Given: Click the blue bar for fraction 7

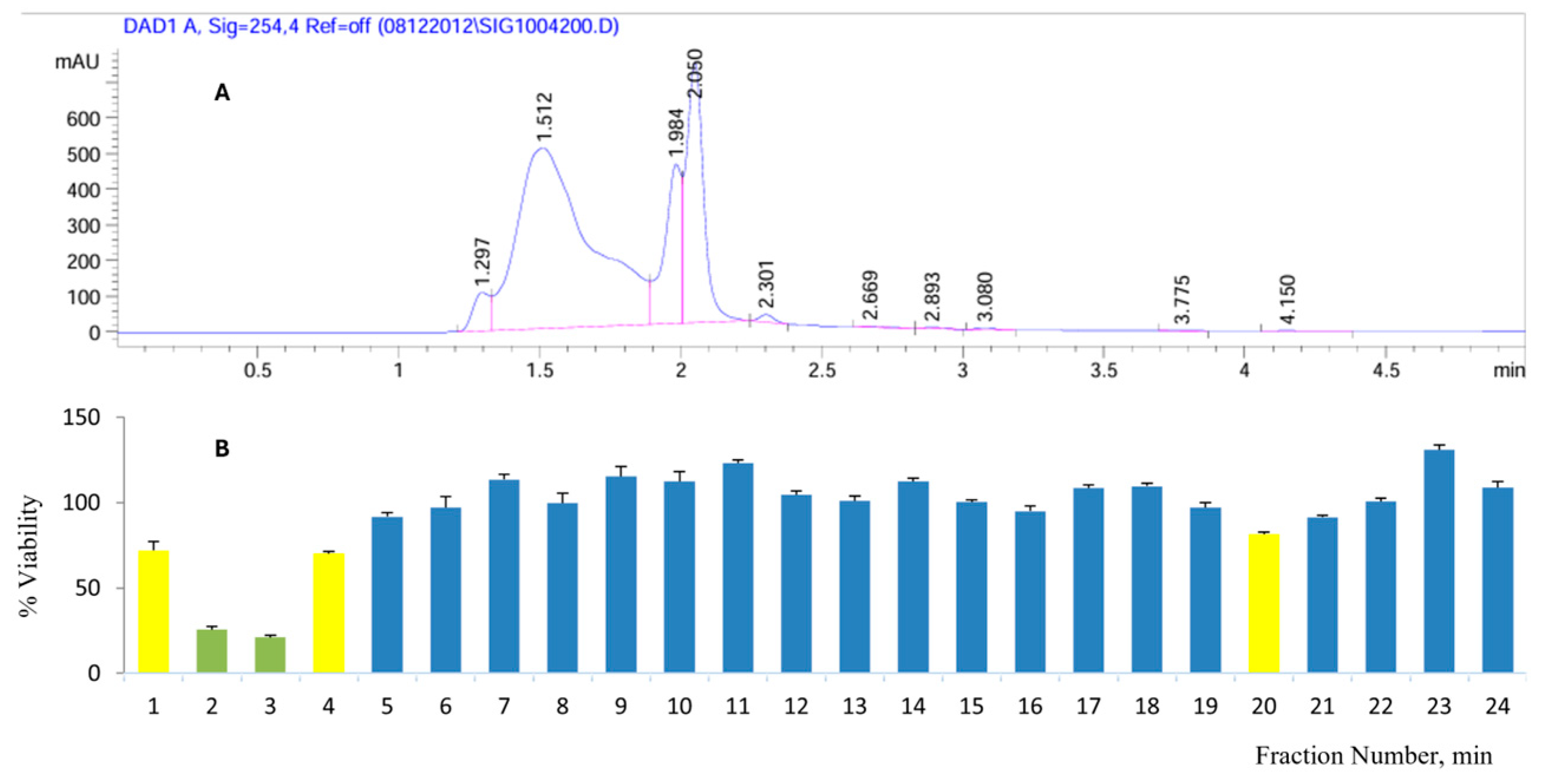Looking at the screenshot, I should [x=505, y=576].
